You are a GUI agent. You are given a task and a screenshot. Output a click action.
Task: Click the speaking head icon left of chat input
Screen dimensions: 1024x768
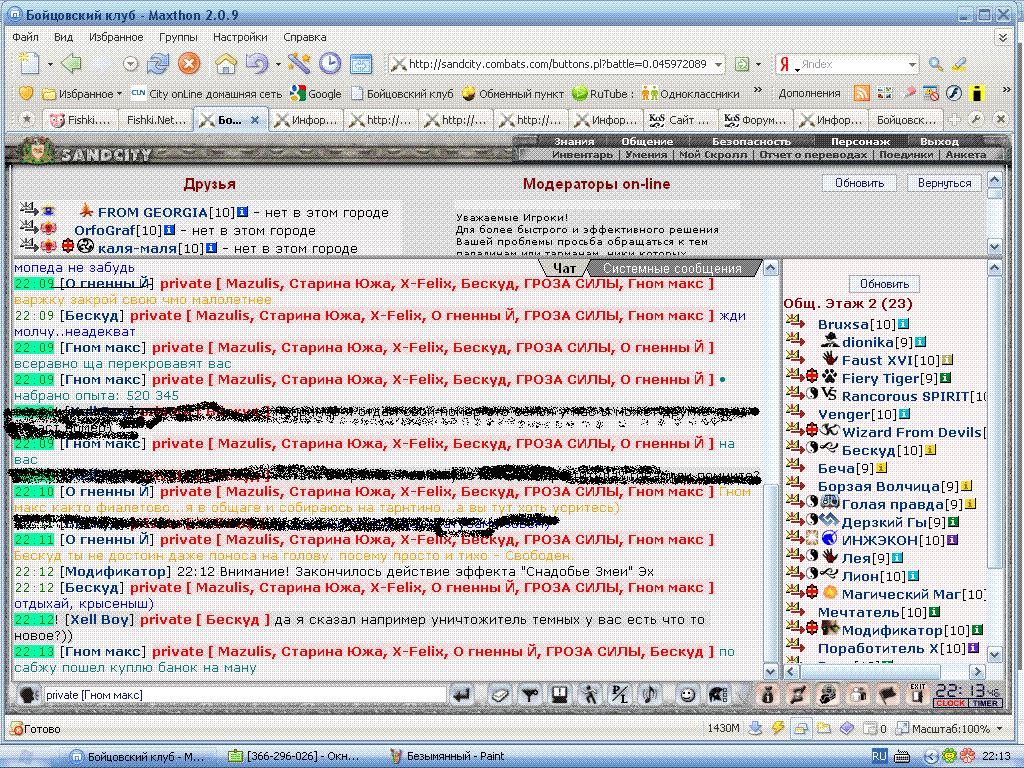coord(27,695)
